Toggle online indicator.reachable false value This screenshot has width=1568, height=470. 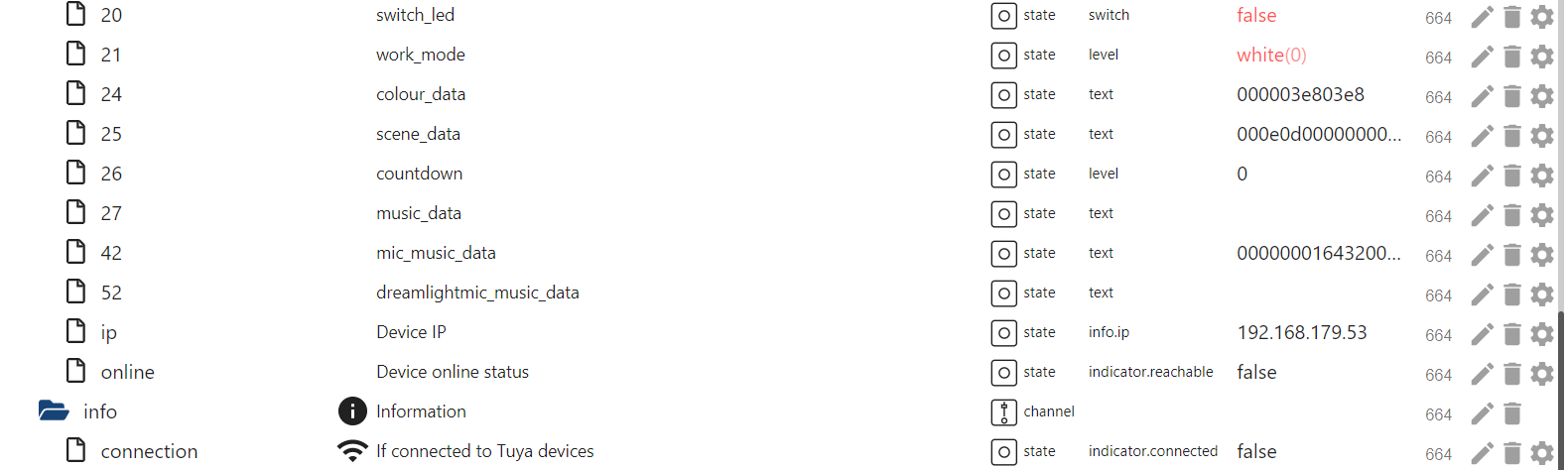pos(1256,373)
